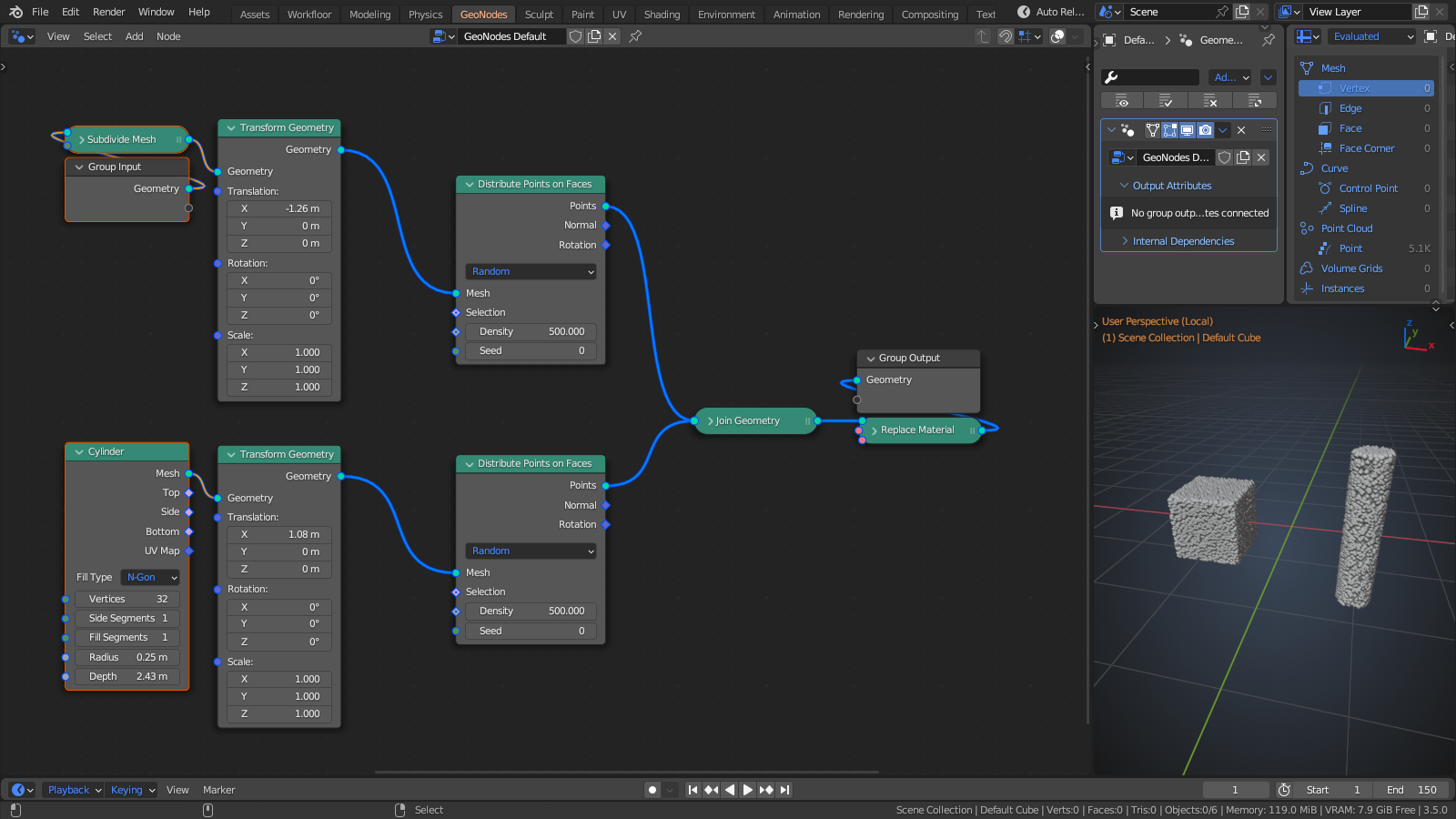Screen dimensions: 1456x819
Task: Click the go to parent node tree arrow
Action: pyautogui.click(x=982, y=36)
